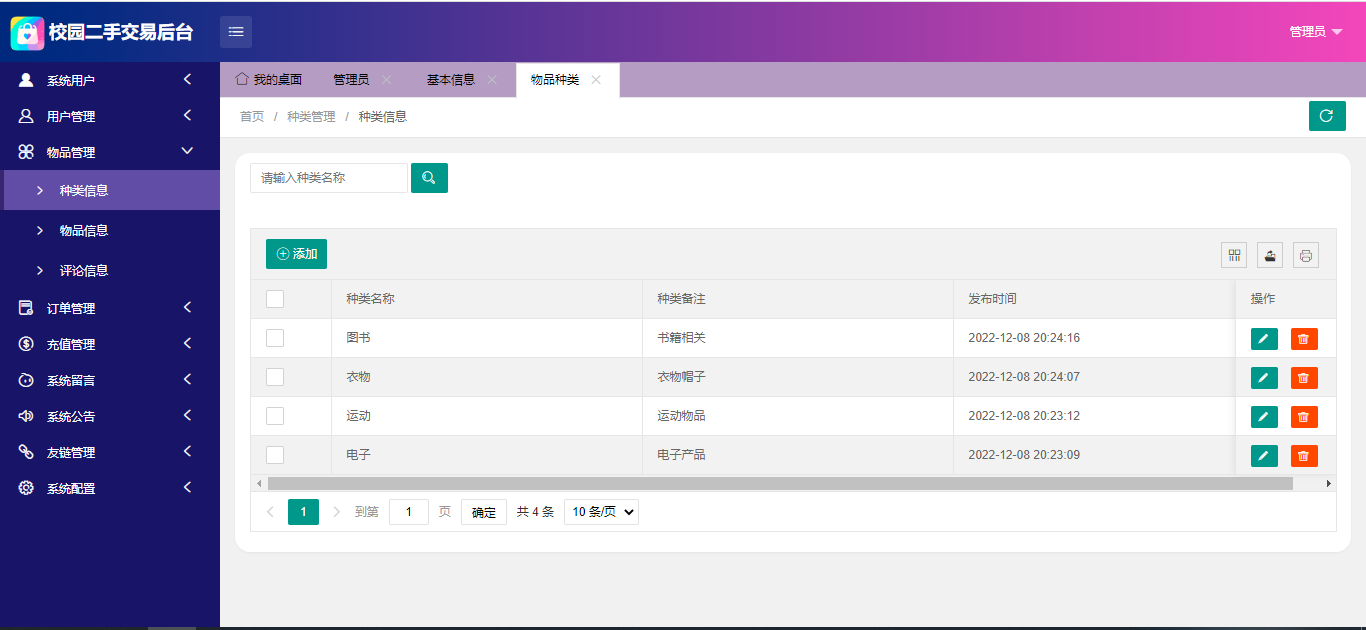Viewport: 1366px width, 630px height.
Task: Select the 种类信息 sidebar item
Action: tap(112, 190)
